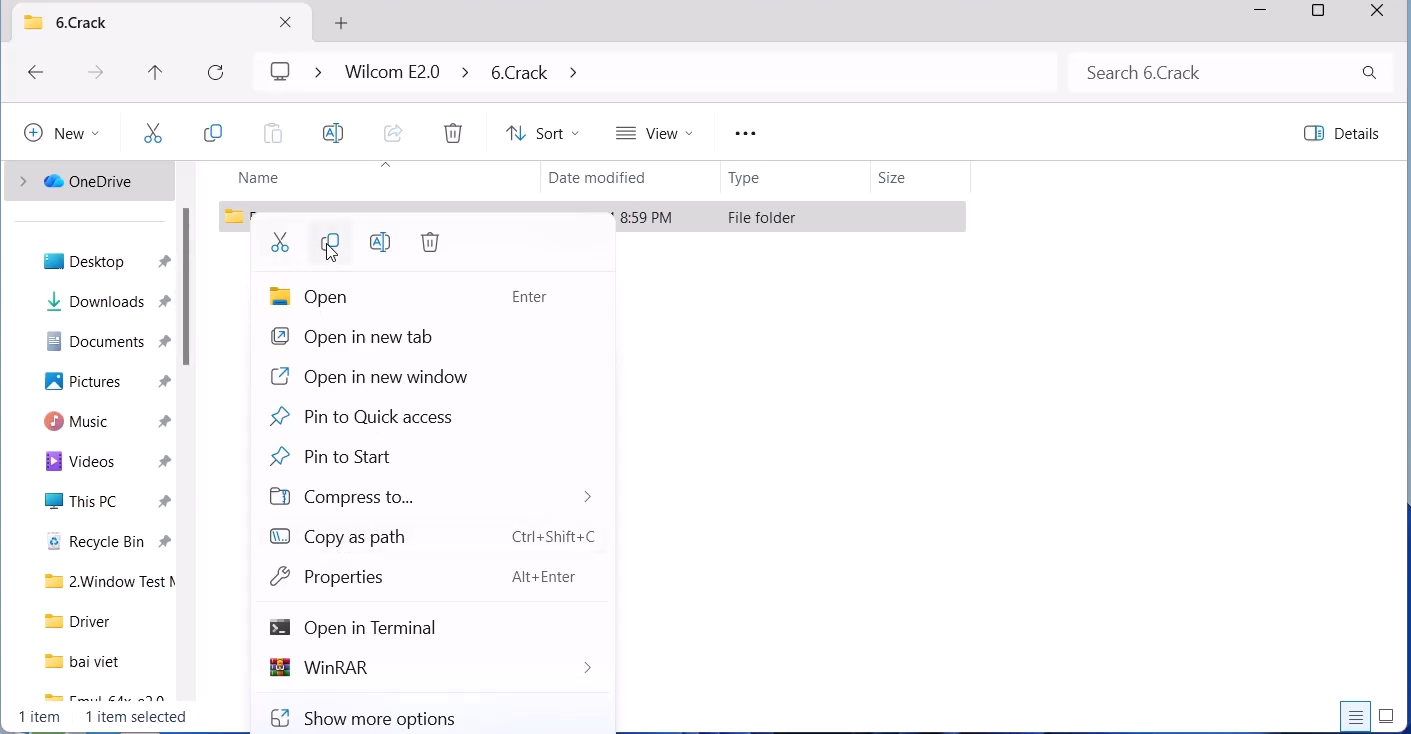
Task: Expand the OneDrive tree node
Action: [x=23, y=182]
